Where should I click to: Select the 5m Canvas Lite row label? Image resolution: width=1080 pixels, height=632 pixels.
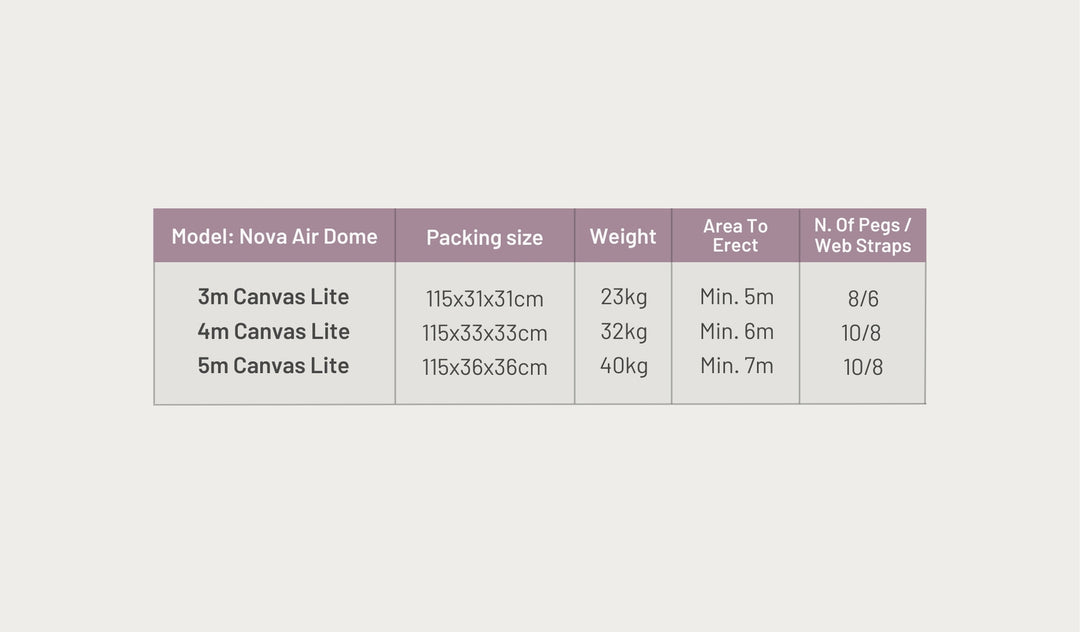point(273,365)
